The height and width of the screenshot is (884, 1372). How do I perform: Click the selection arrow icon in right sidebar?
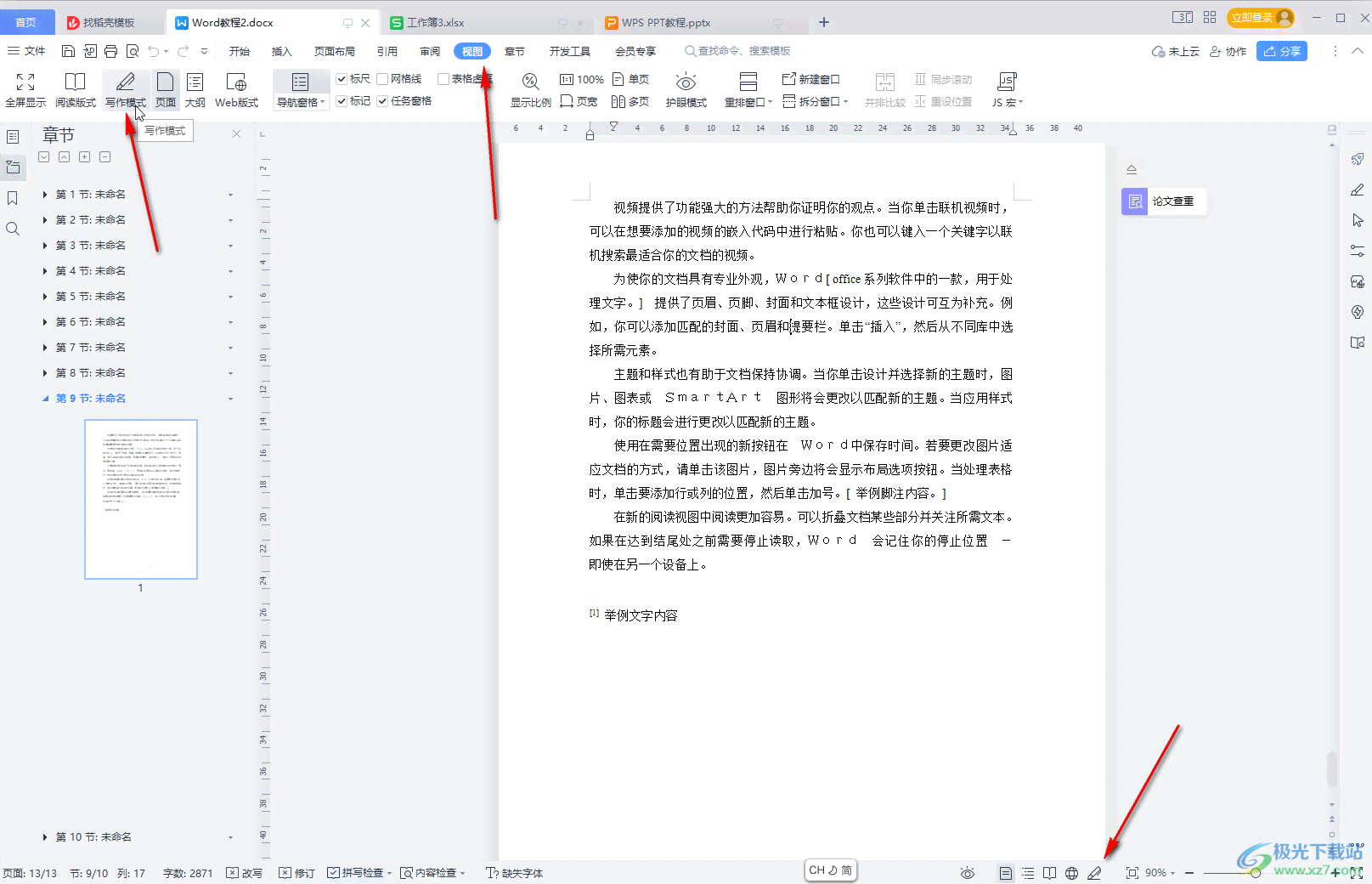point(1358,220)
